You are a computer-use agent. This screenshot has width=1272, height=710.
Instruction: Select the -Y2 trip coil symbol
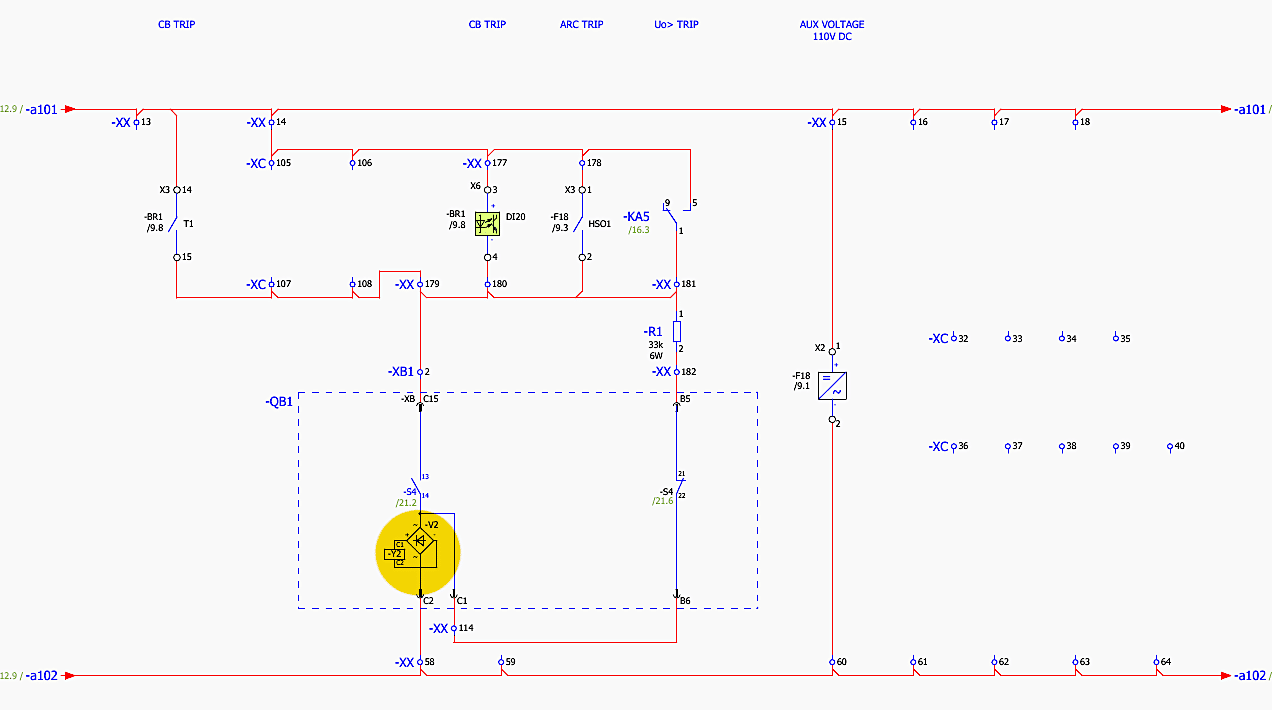(x=394, y=553)
